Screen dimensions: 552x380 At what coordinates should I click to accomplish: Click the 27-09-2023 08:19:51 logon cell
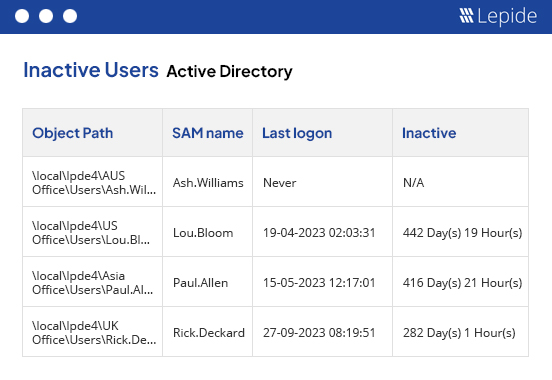coord(322,332)
